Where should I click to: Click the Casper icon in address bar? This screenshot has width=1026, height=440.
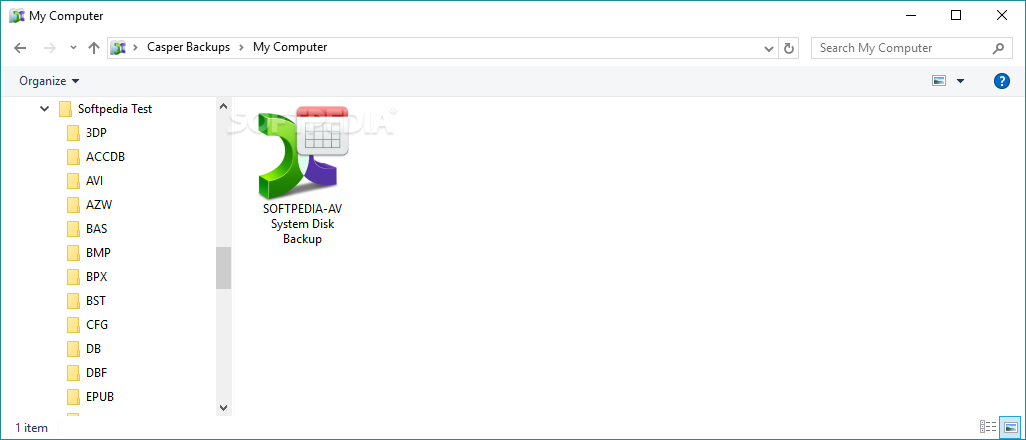pyautogui.click(x=118, y=48)
